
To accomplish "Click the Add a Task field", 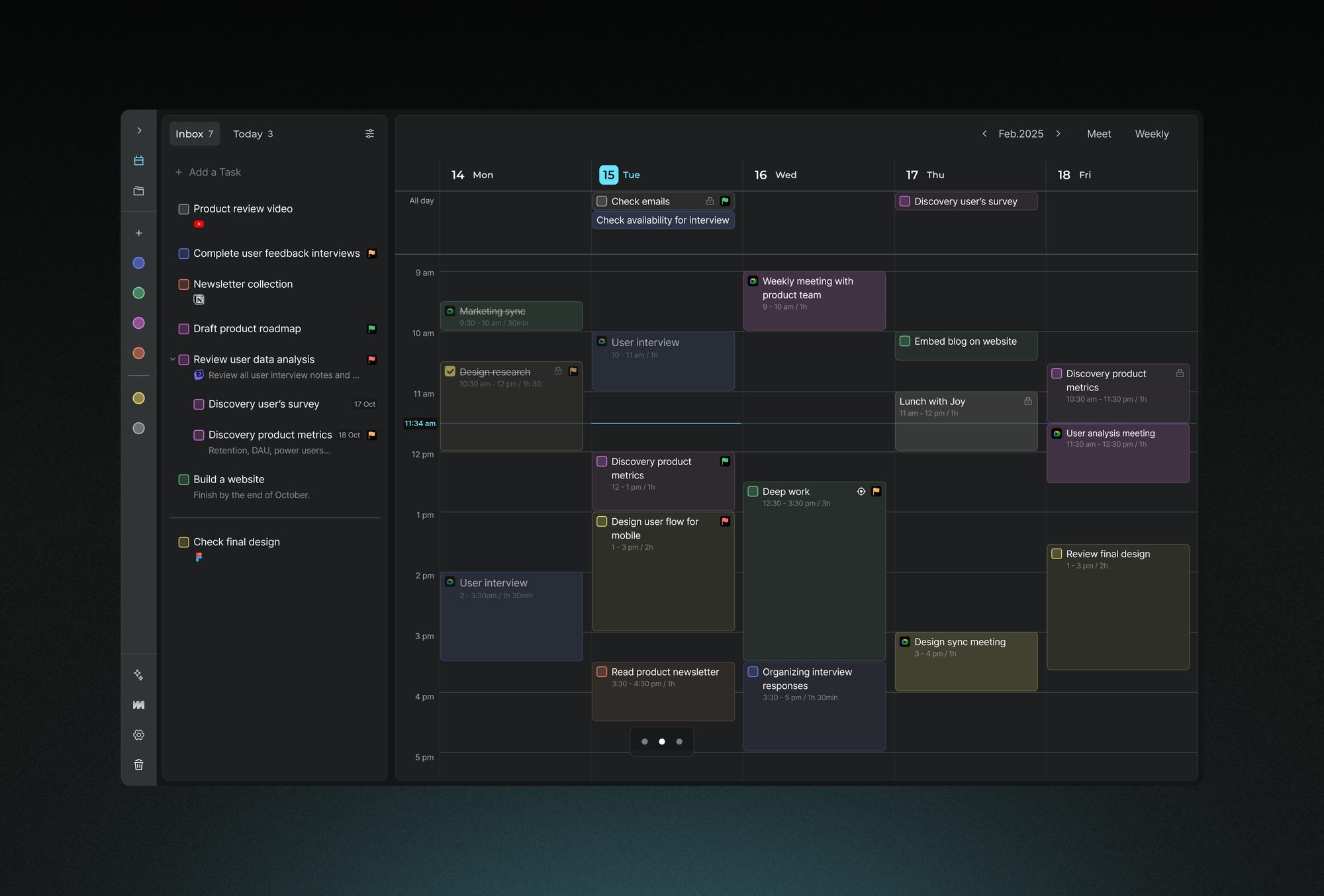I will tap(215, 172).
